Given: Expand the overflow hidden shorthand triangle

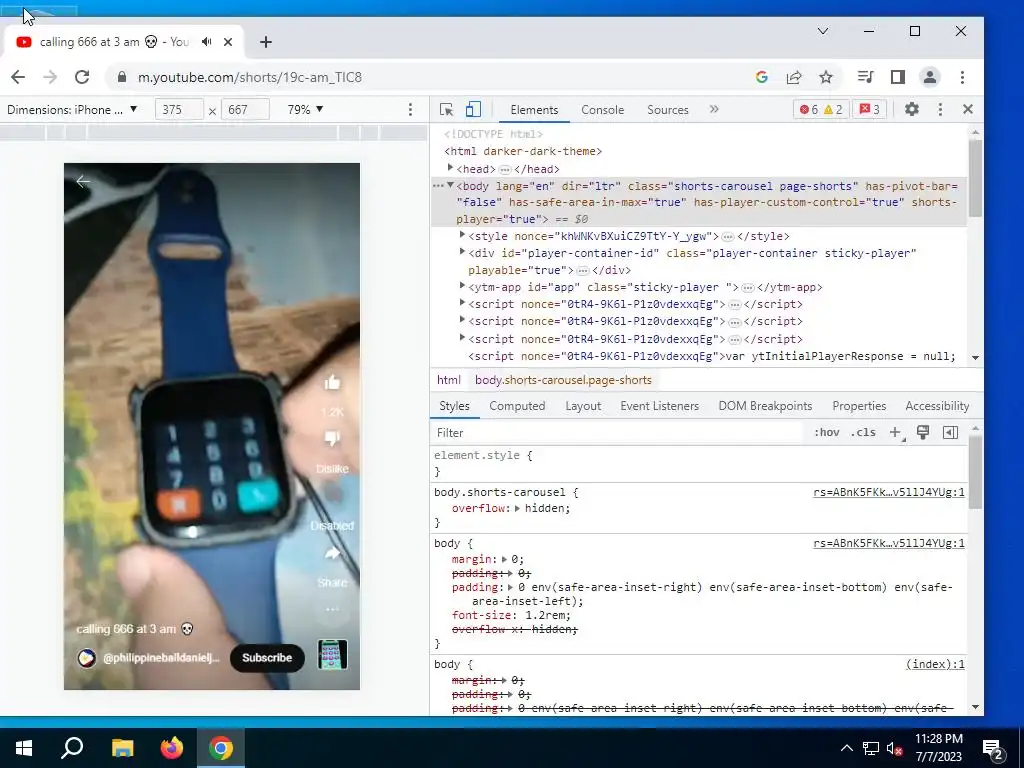Looking at the screenshot, I should [x=517, y=508].
